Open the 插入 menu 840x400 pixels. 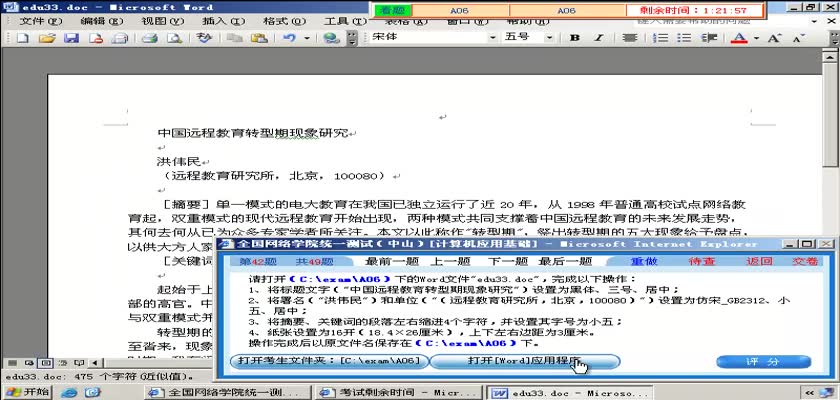pos(223,21)
